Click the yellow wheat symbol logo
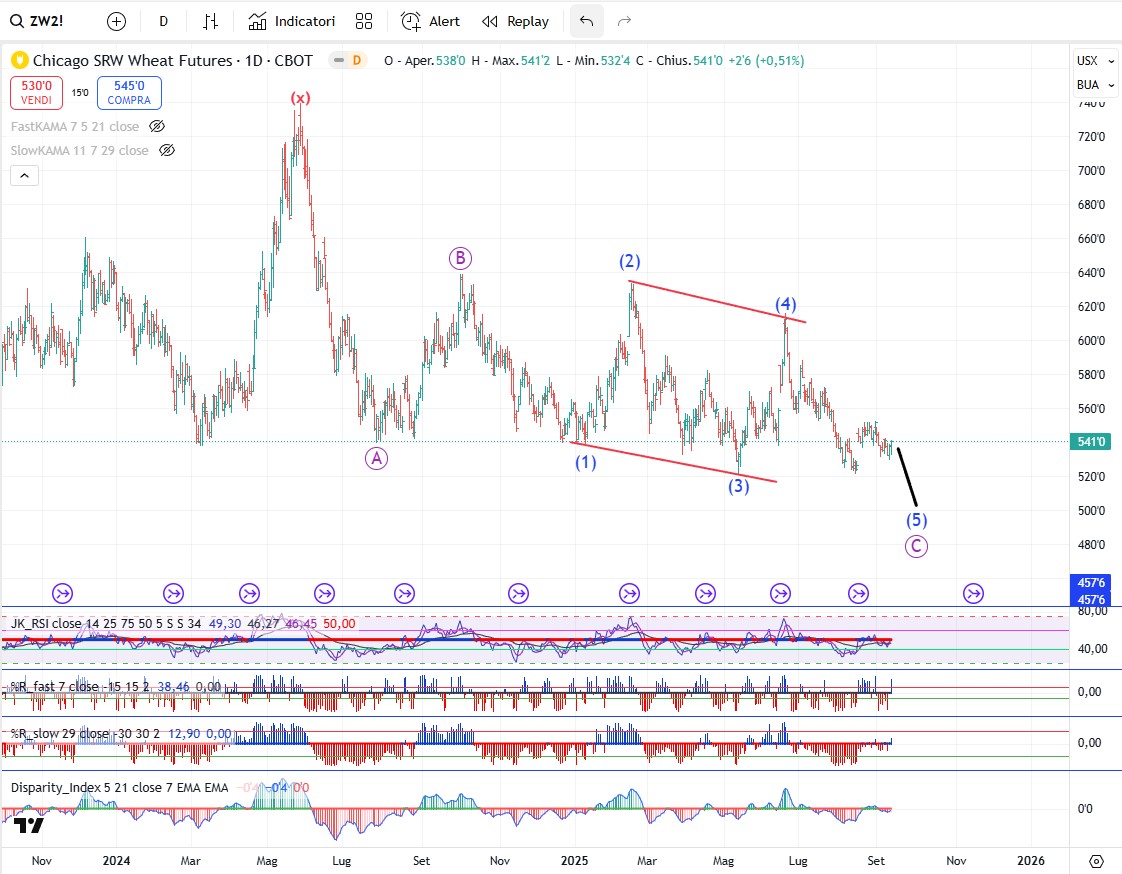This screenshot has height=874, width=1122. [x=19, y=60]
